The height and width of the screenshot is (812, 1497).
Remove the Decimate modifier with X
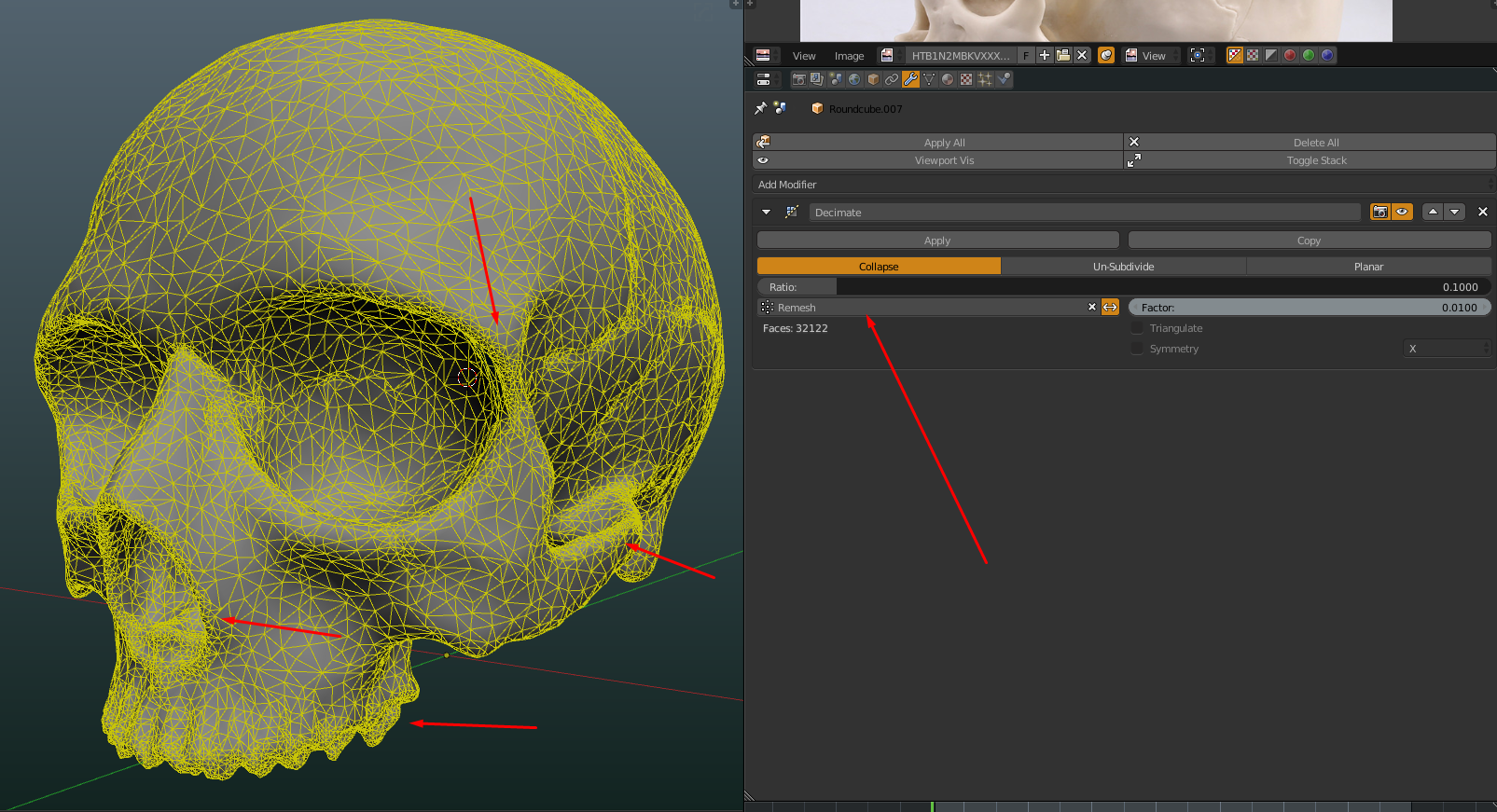coord(1483,212)
